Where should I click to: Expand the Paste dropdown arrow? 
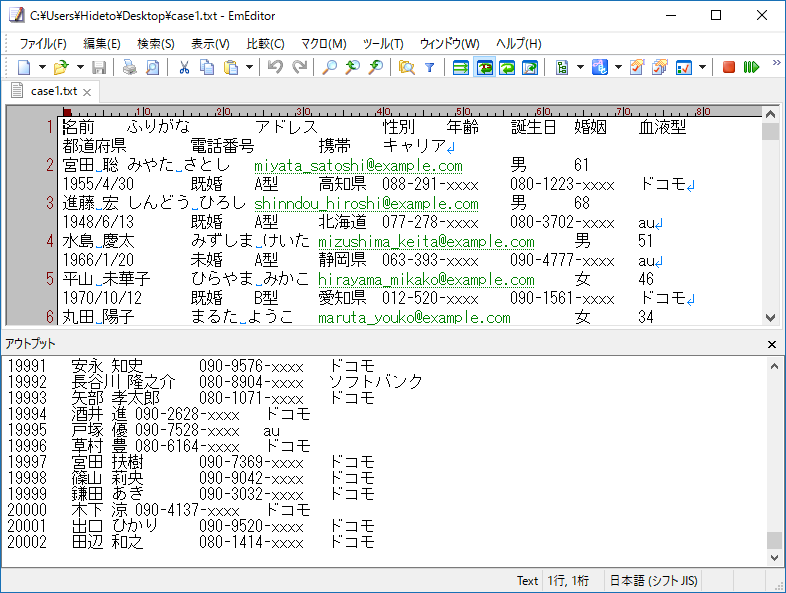pyautogui.click(x=249, y=67)
